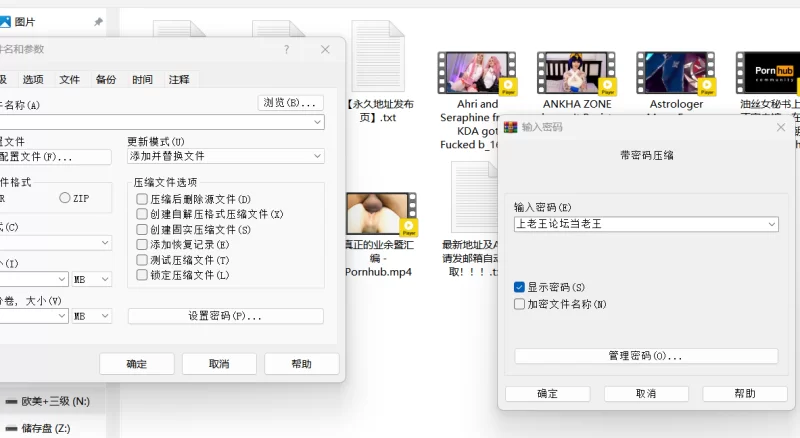
Task: Switch to the 注释 tab
Action: (x=179, y=79)
